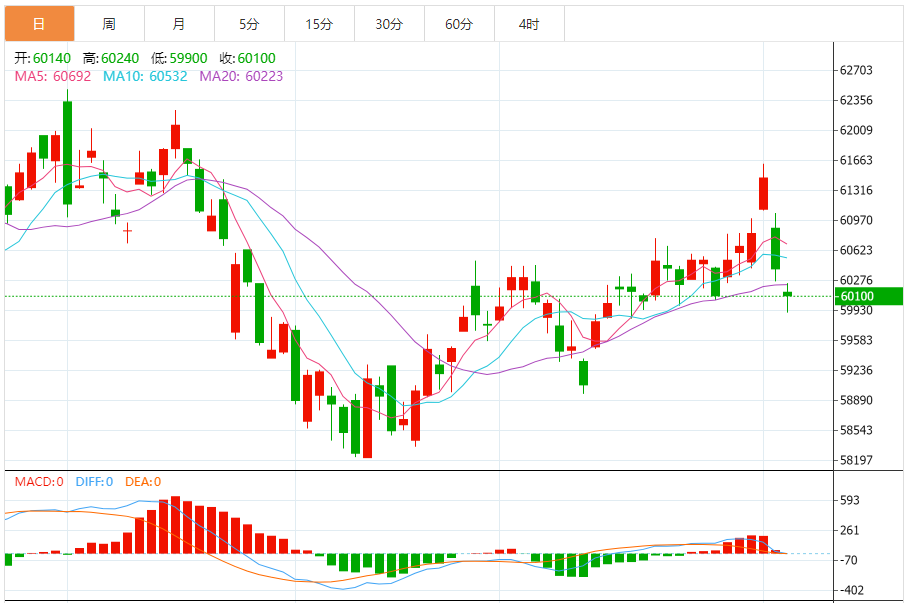Screen dimensions: 911x603
Task: Click the 261 MACD axis label
Action: 849,530
